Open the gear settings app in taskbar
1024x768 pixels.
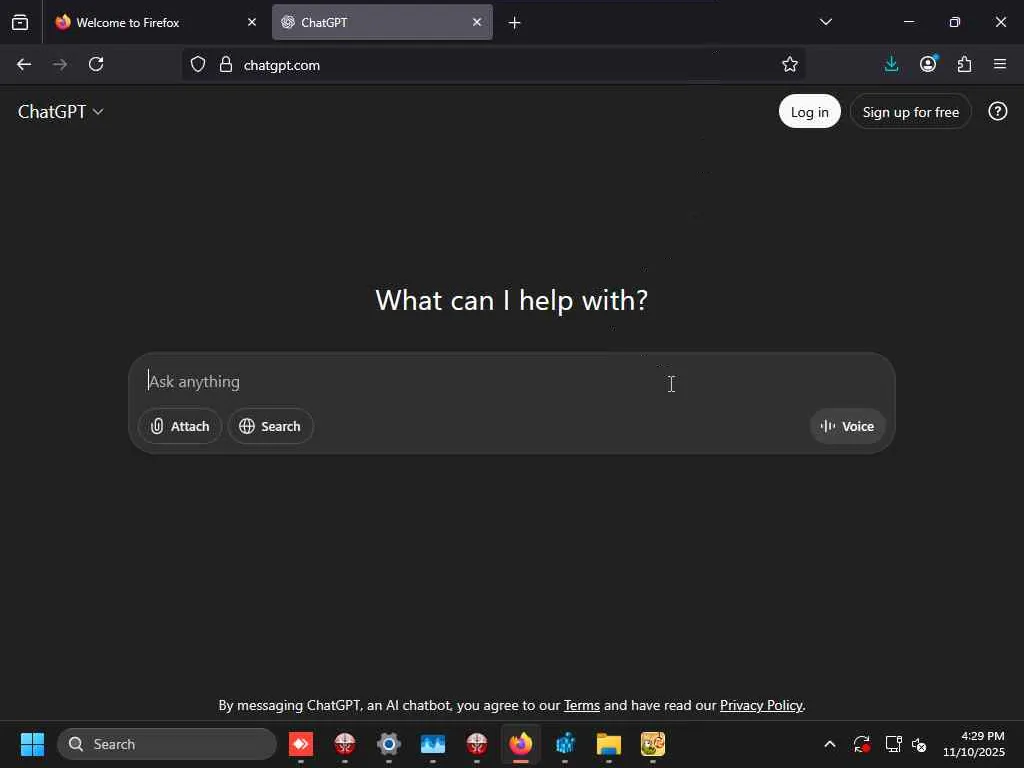tap(389, 744)
